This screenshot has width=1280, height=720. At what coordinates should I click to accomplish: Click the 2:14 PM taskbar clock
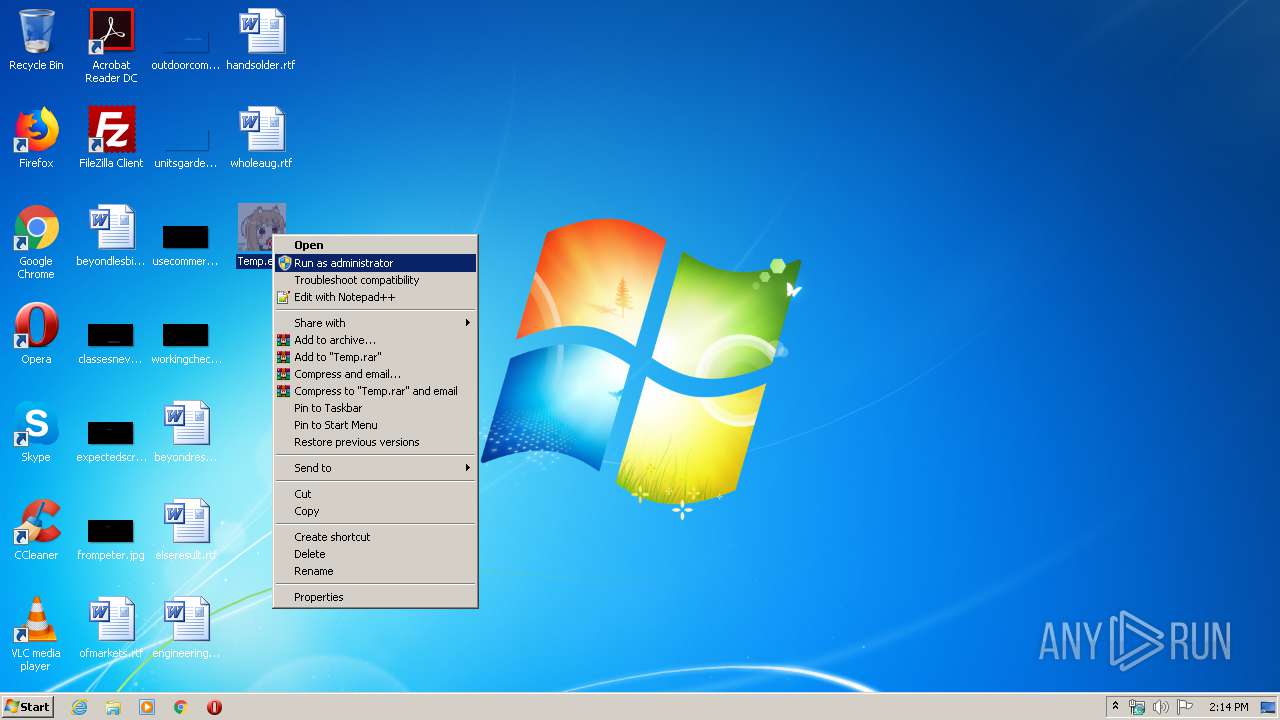[x=1228, y=707]
